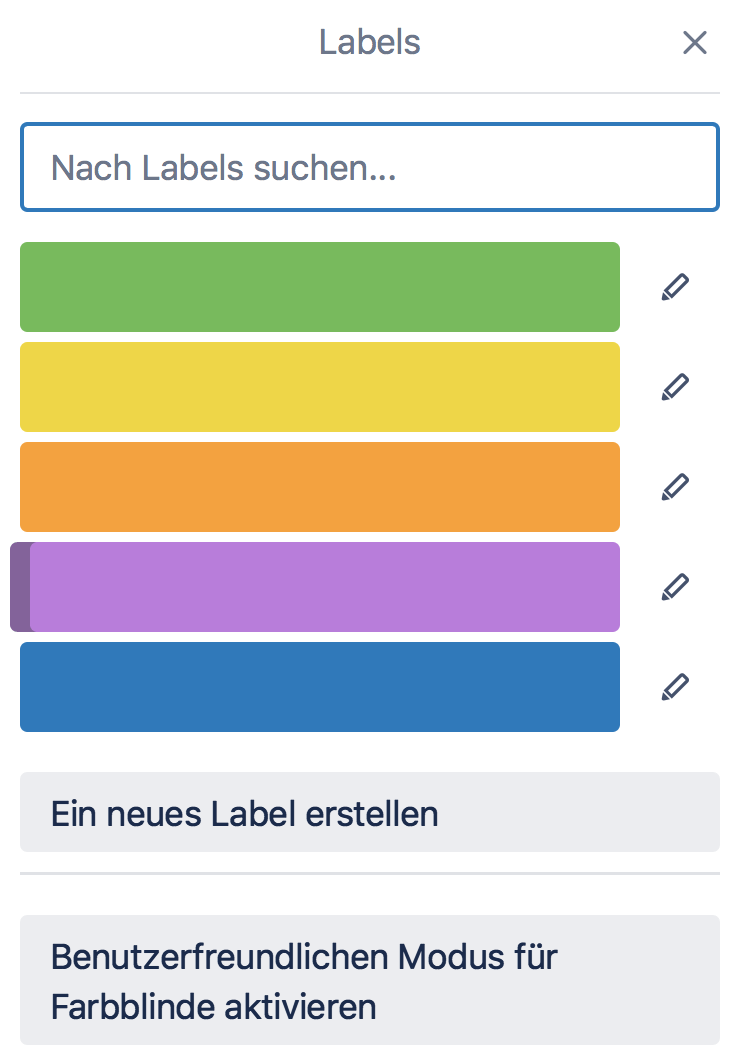
Task: Toggle the yellow label on the card
Action: pyautogui.click(x=320, y=387)
